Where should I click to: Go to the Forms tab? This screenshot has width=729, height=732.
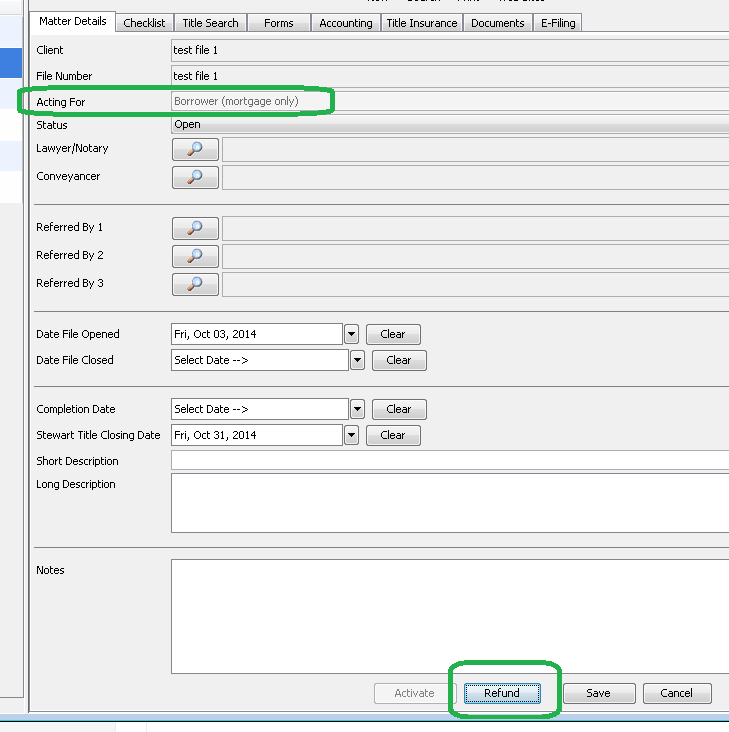point(279,23)
